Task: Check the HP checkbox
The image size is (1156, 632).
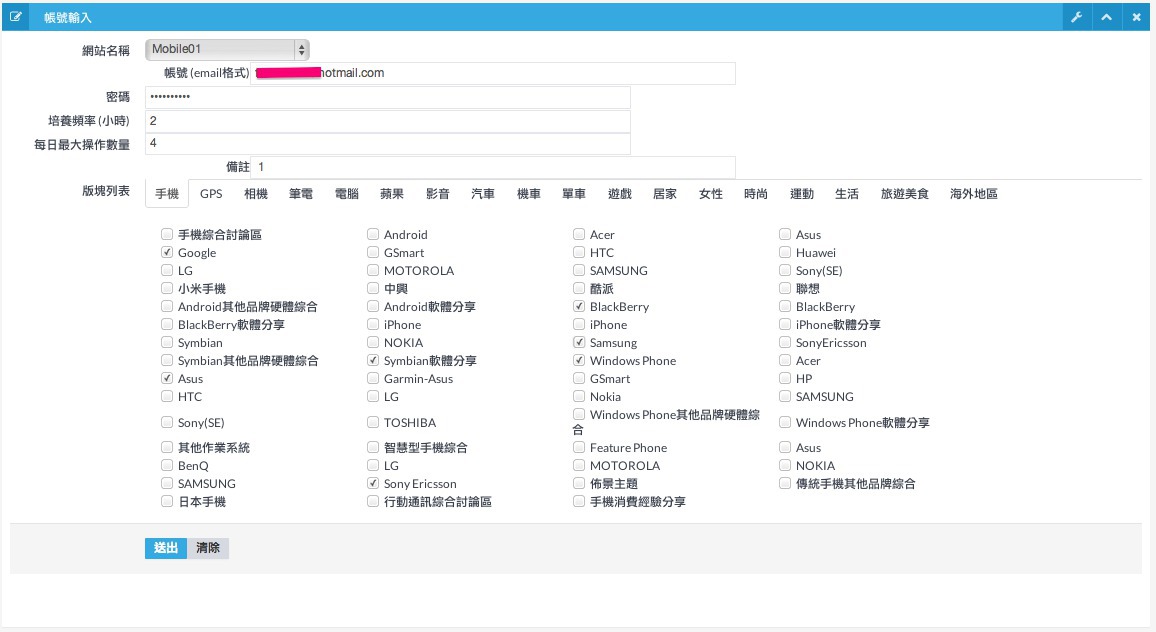Action: click(x=785, y=378)
